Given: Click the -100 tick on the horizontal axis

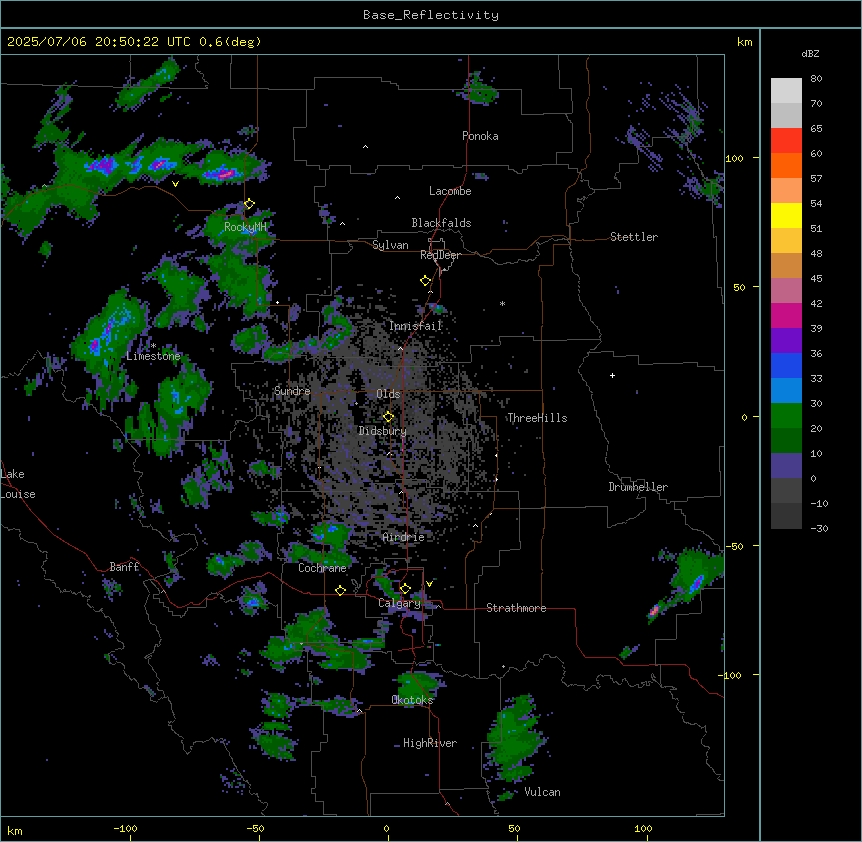Looking at the screenshot, I should pos(126,828).
